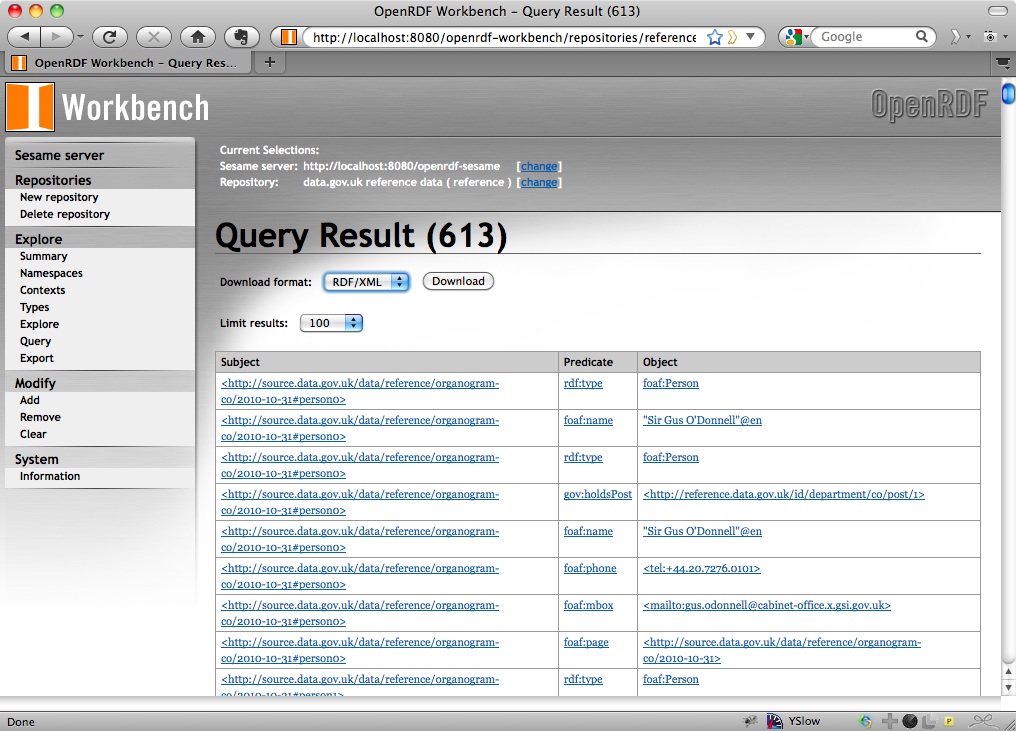
Task: Click the browser Forward arrow button
Action: click(x=57, y=37)
